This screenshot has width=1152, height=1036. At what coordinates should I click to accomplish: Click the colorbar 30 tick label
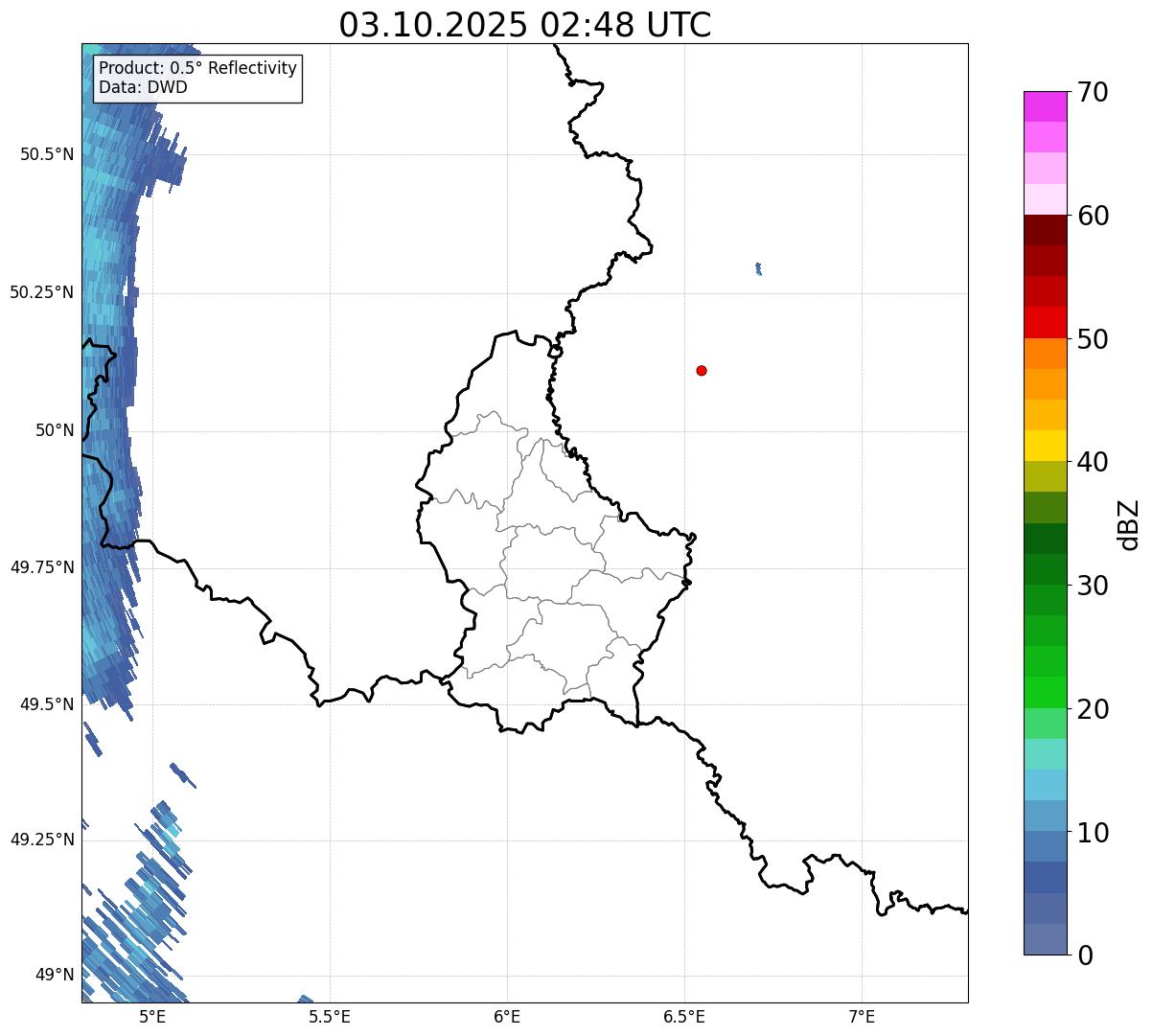click(1093, 586)
